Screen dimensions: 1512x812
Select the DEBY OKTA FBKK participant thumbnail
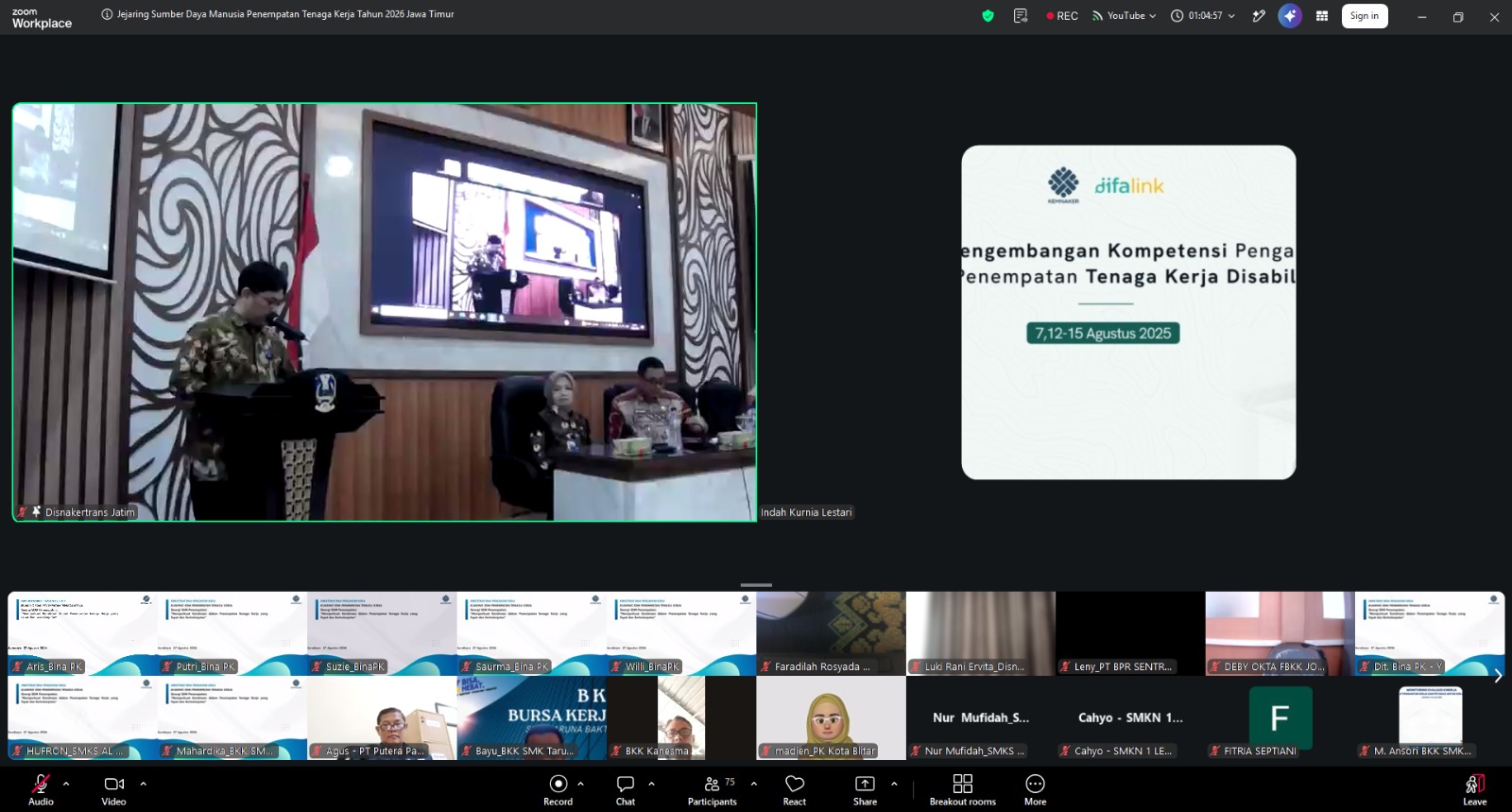tap(1280, 633)
